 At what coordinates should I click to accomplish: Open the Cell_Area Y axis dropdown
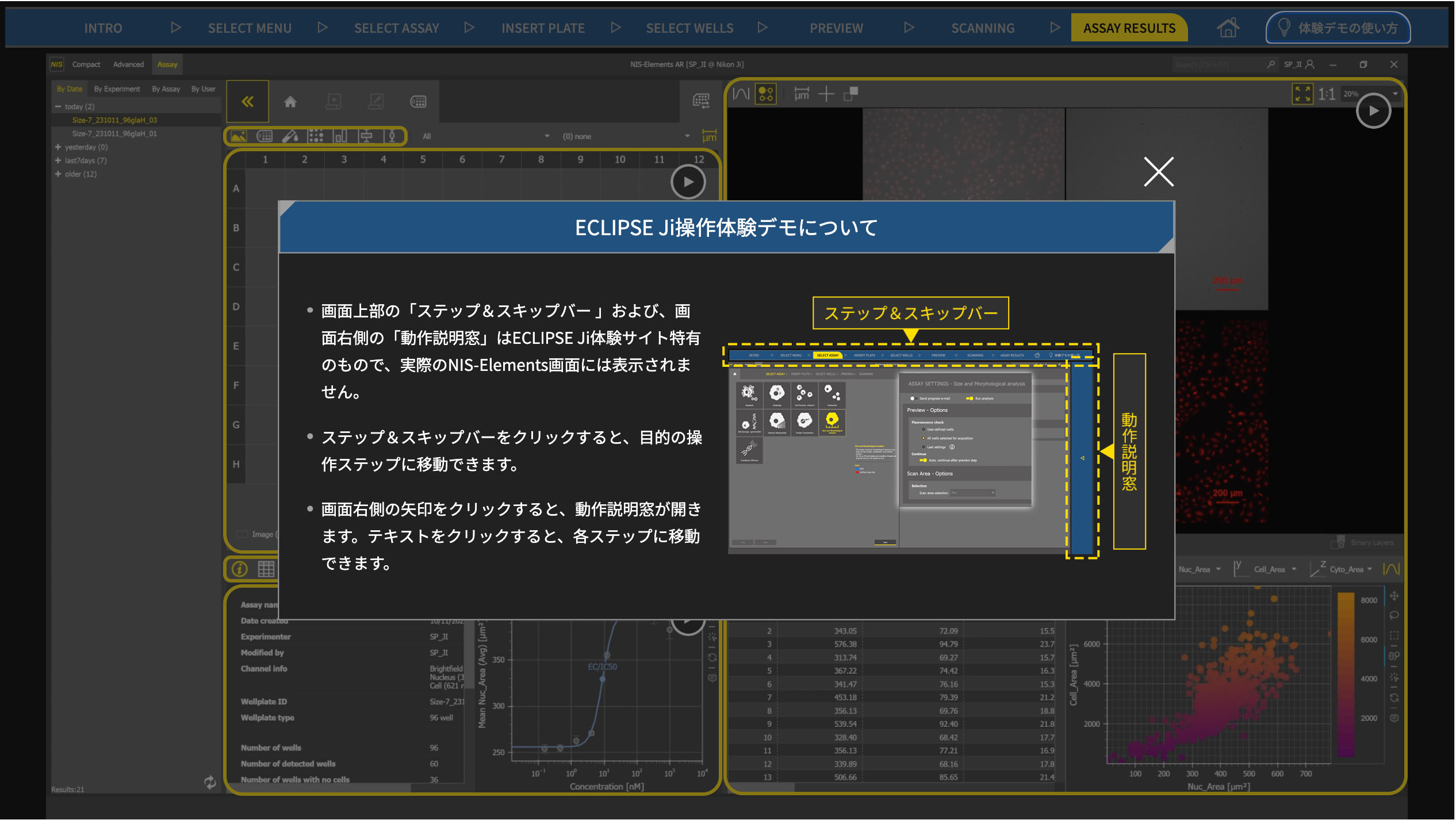pos(1275,569)
